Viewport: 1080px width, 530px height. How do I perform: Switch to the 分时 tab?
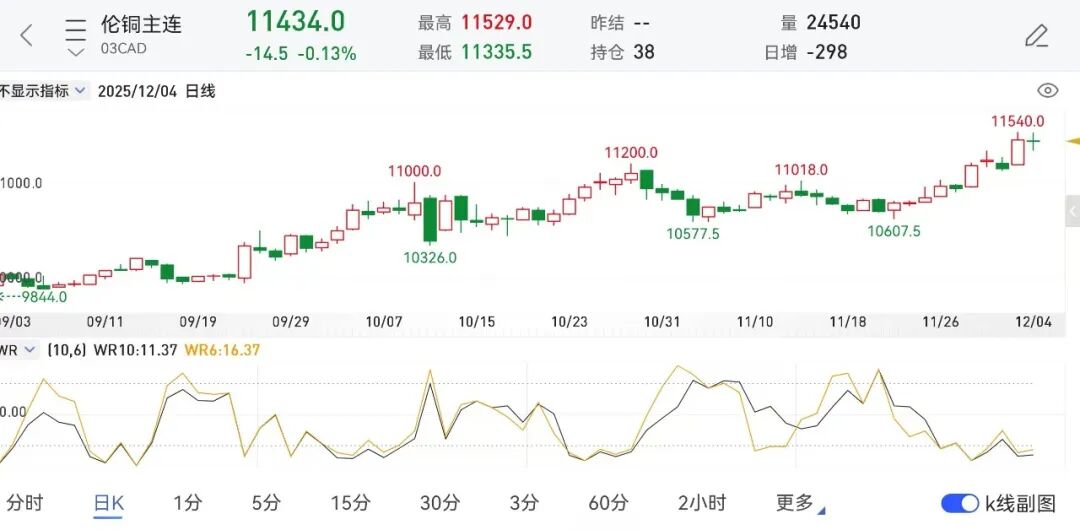tap(25, 503)
